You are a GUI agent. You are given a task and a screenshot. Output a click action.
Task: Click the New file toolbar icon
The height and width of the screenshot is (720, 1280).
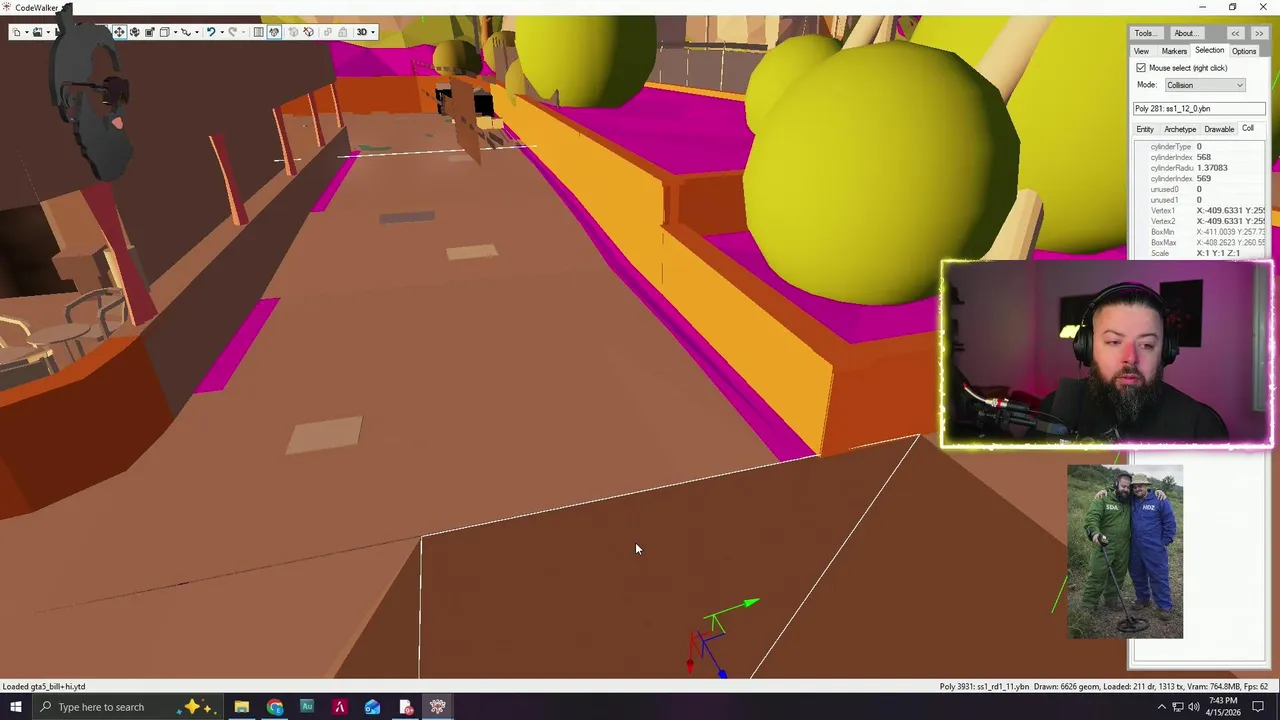click(16, 32)
